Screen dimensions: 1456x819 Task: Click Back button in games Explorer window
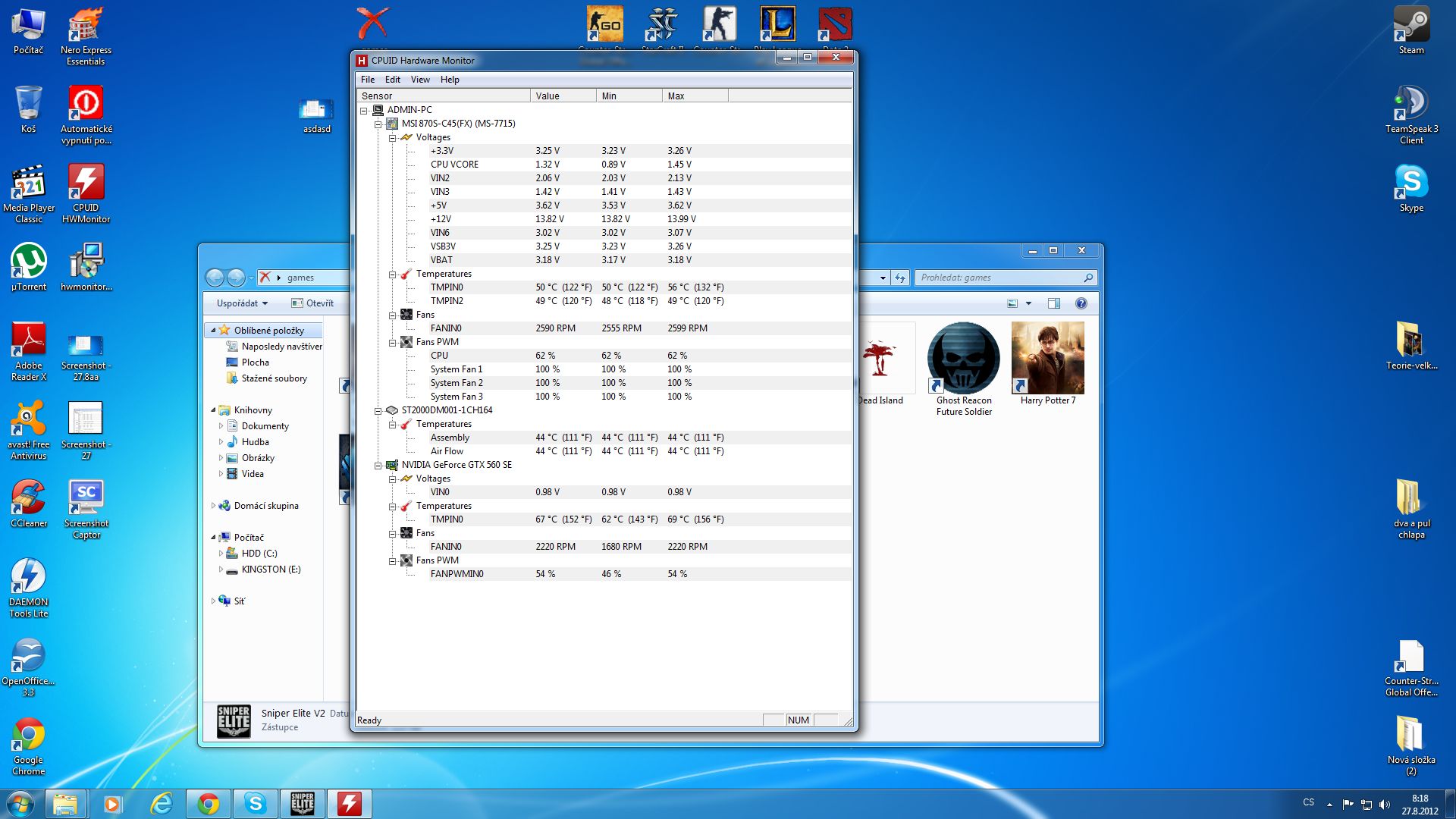pos(215,278)
